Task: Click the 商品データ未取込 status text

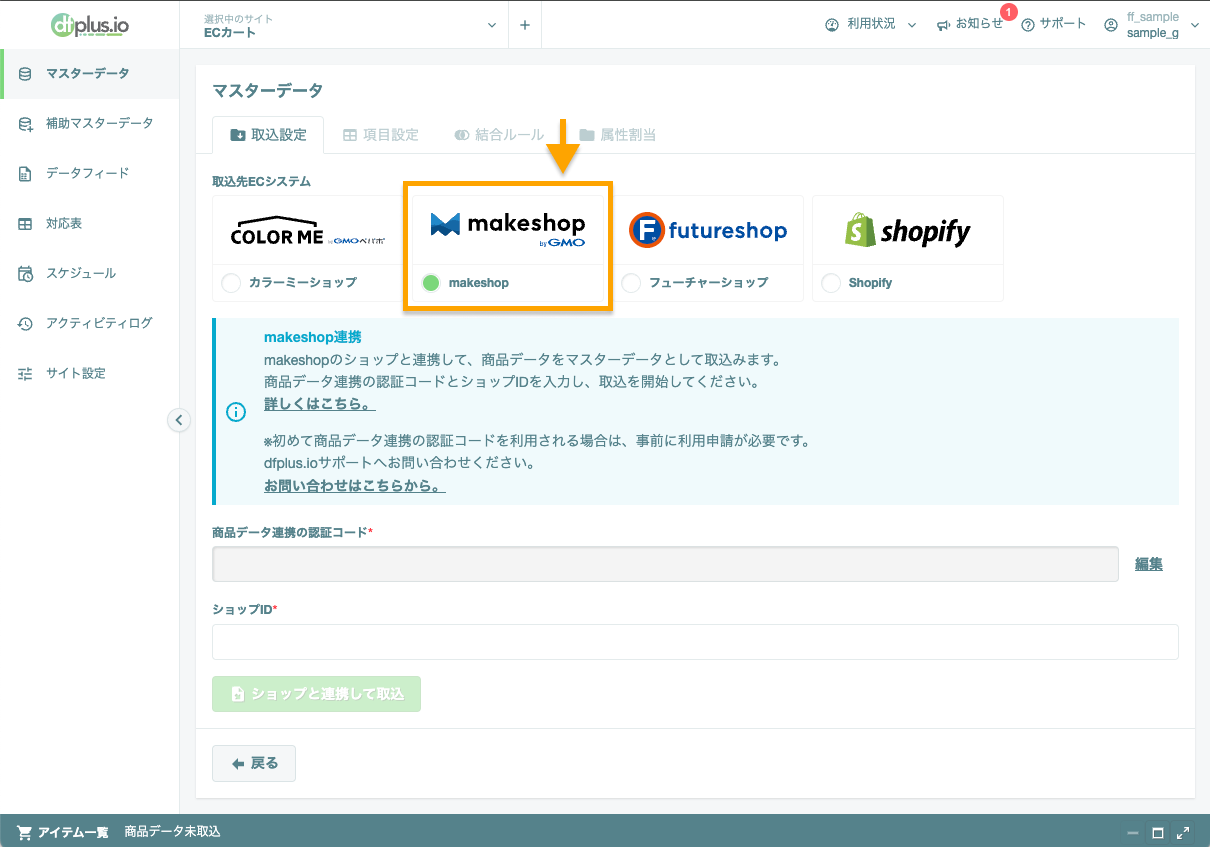Action: [x=172, y=832]
